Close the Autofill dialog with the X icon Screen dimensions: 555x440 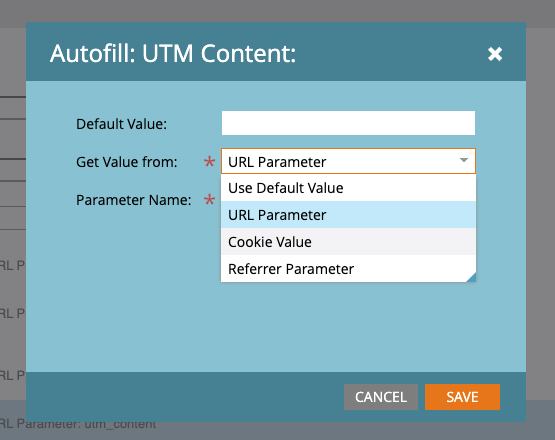(495, 54)
